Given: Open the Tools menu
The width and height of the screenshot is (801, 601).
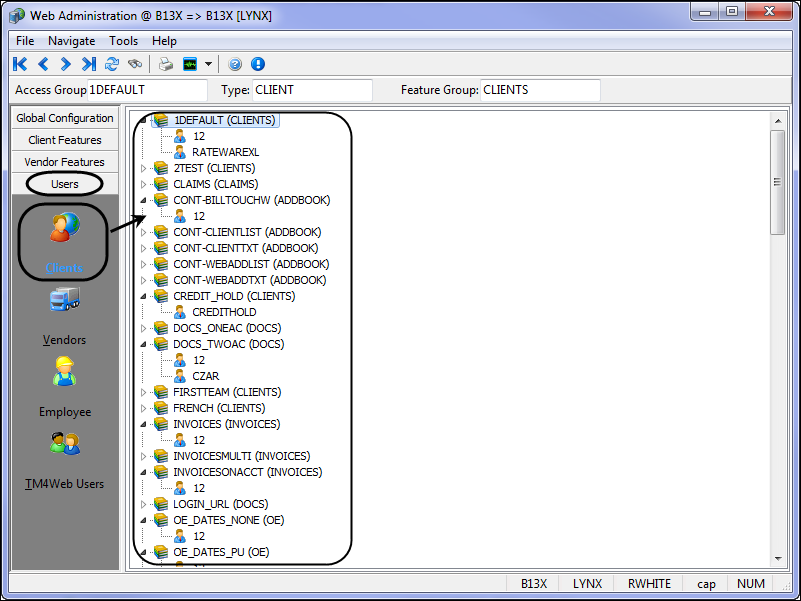Looking at the screenshot, I should click(x=124, y=41).
